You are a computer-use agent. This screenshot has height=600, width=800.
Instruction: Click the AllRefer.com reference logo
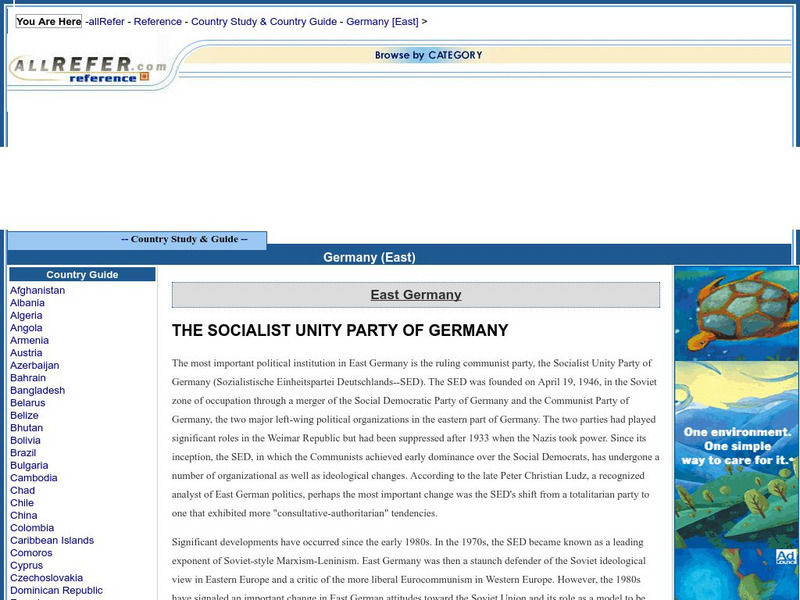pos(88,69)
